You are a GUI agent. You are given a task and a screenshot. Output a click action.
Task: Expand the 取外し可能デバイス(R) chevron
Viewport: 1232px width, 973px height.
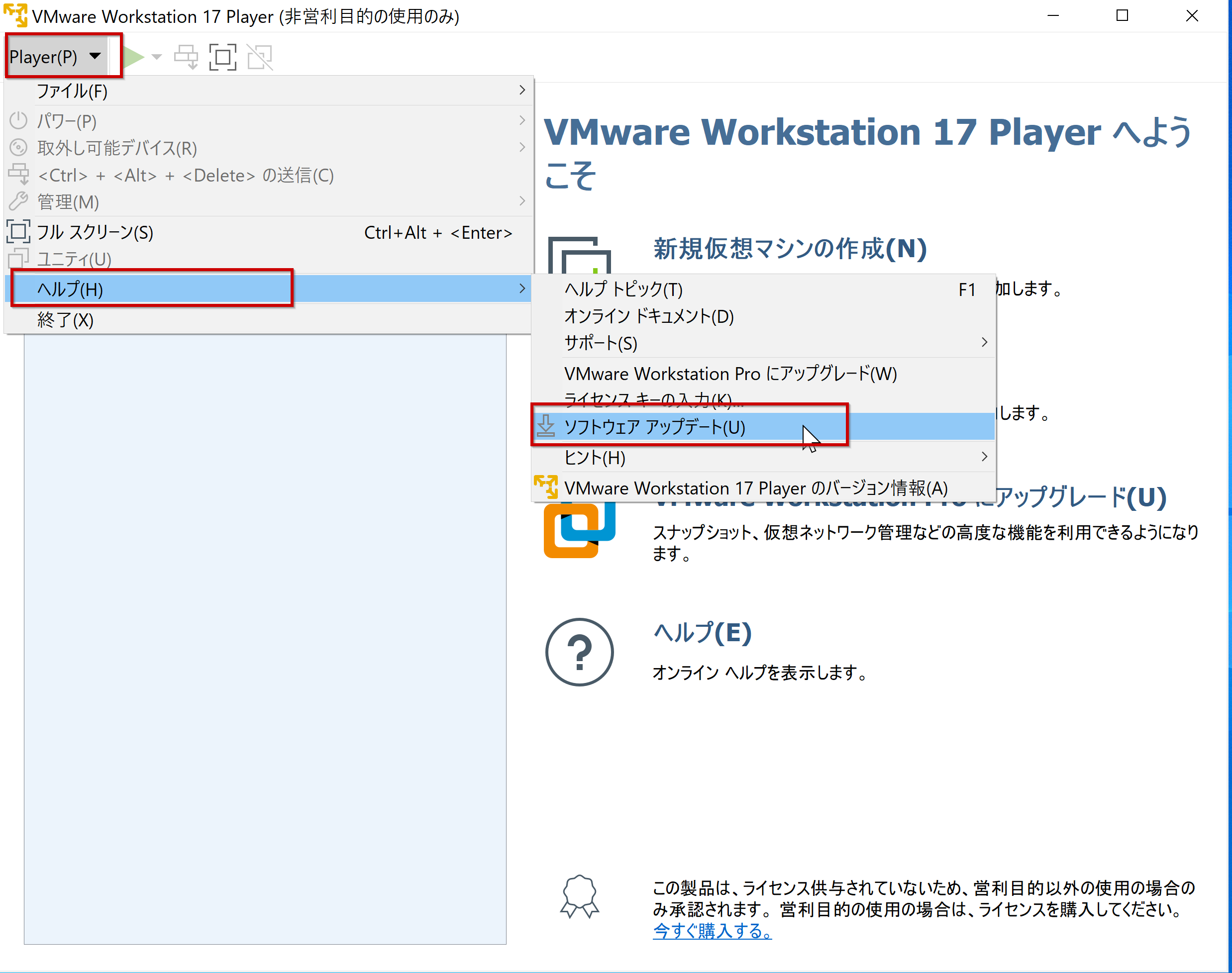522,147
